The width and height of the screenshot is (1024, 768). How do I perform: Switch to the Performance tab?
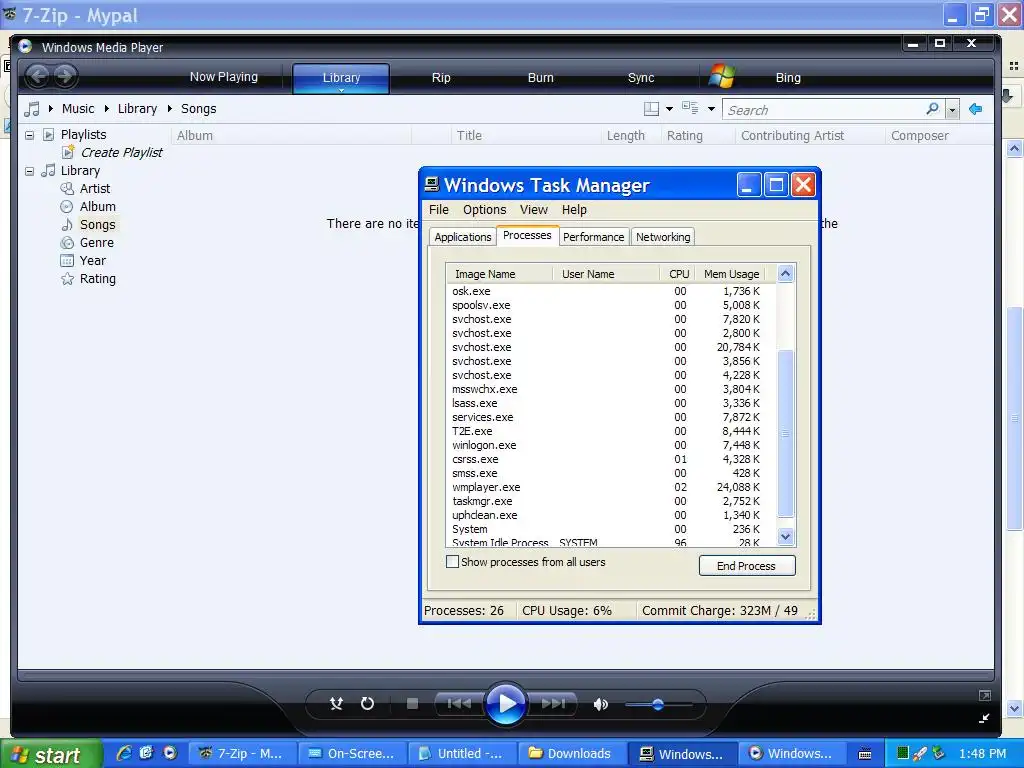[x=593, y=237]
